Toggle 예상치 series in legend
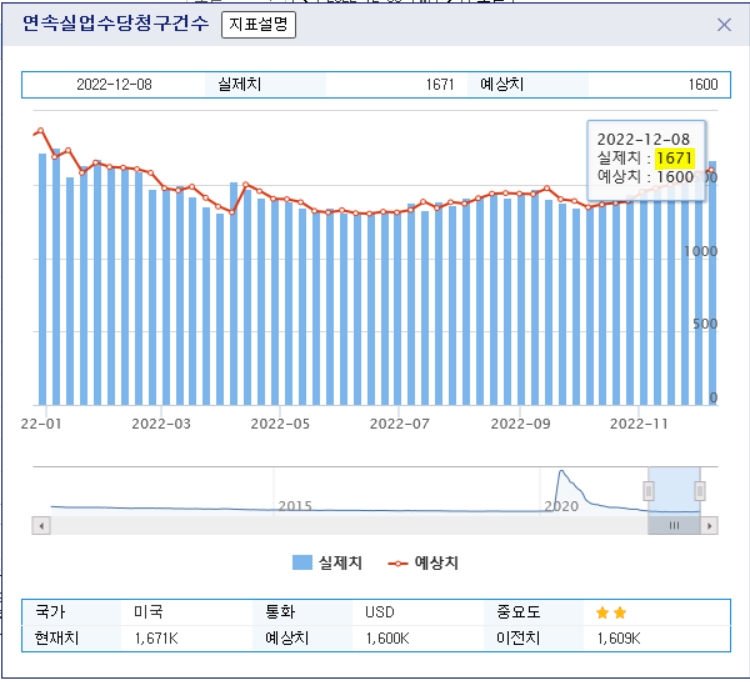Viewport: 750px width, 682px height. coord(423,563)
